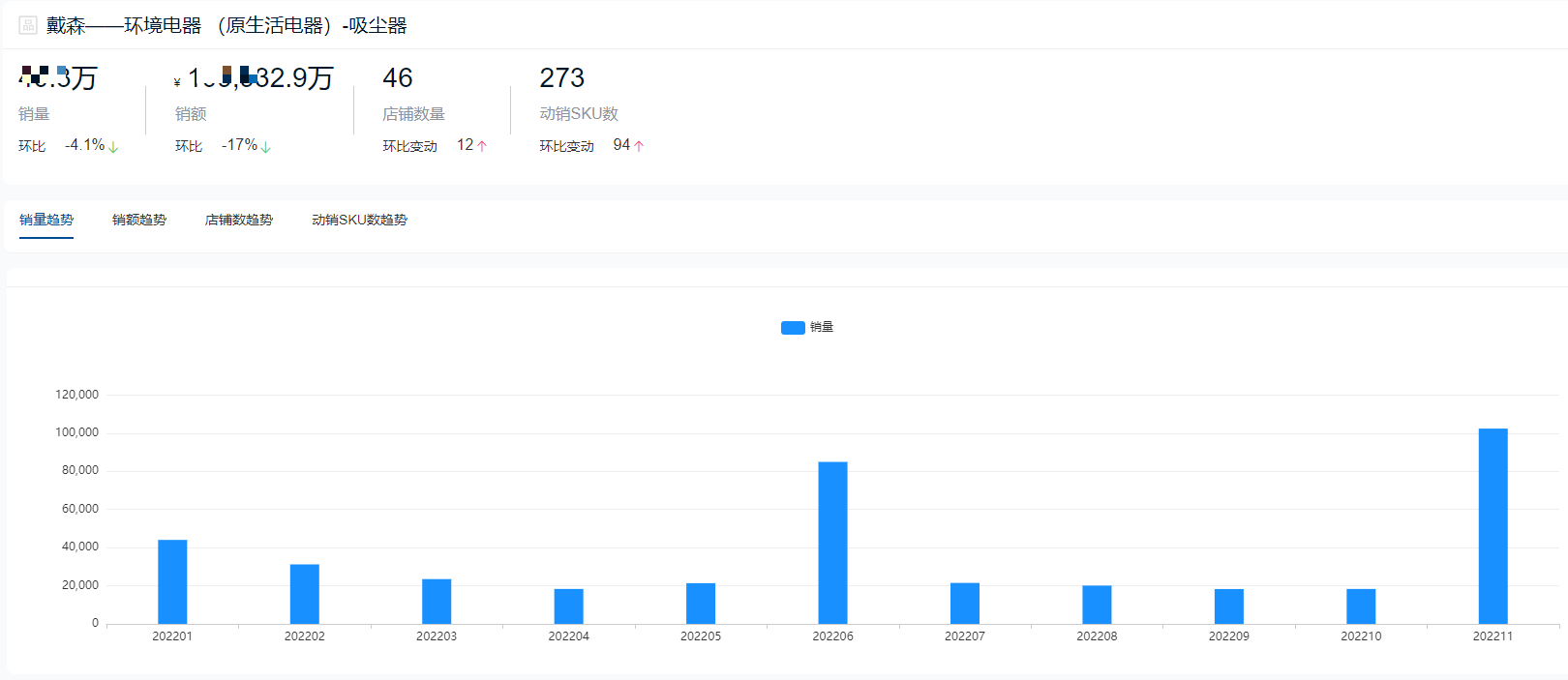1568x680 pixels.
Task: Click the 202204 x-axis label
Action: [569, 636]
